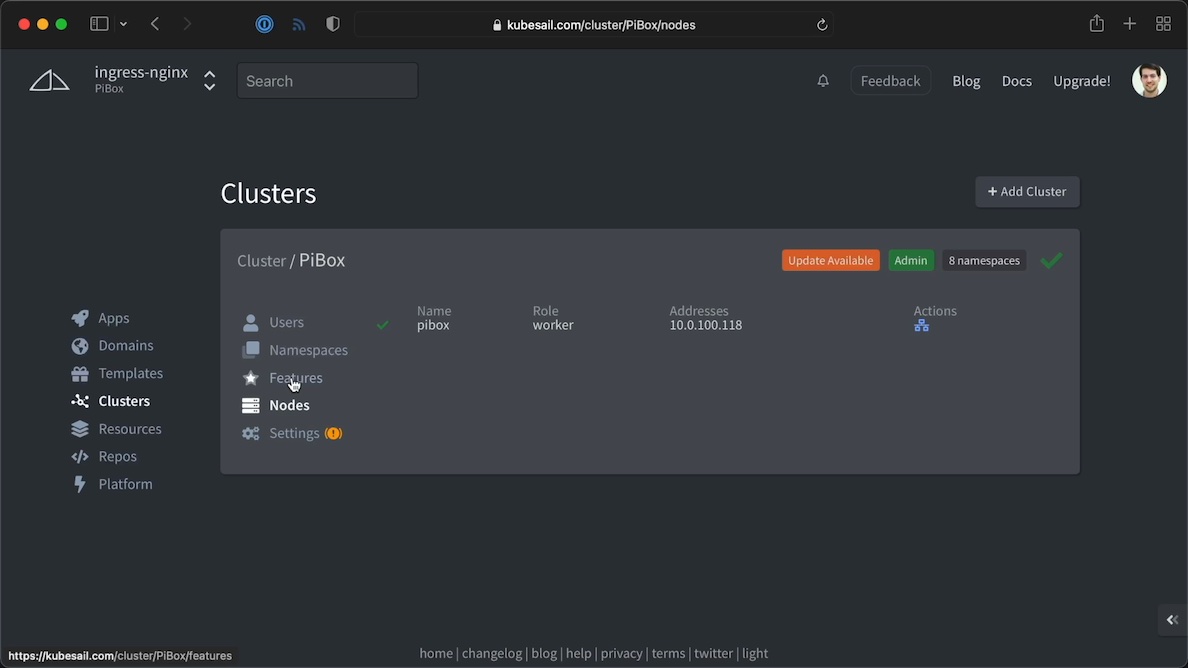Go to Resources in the sidebar

tap(130, 429)
